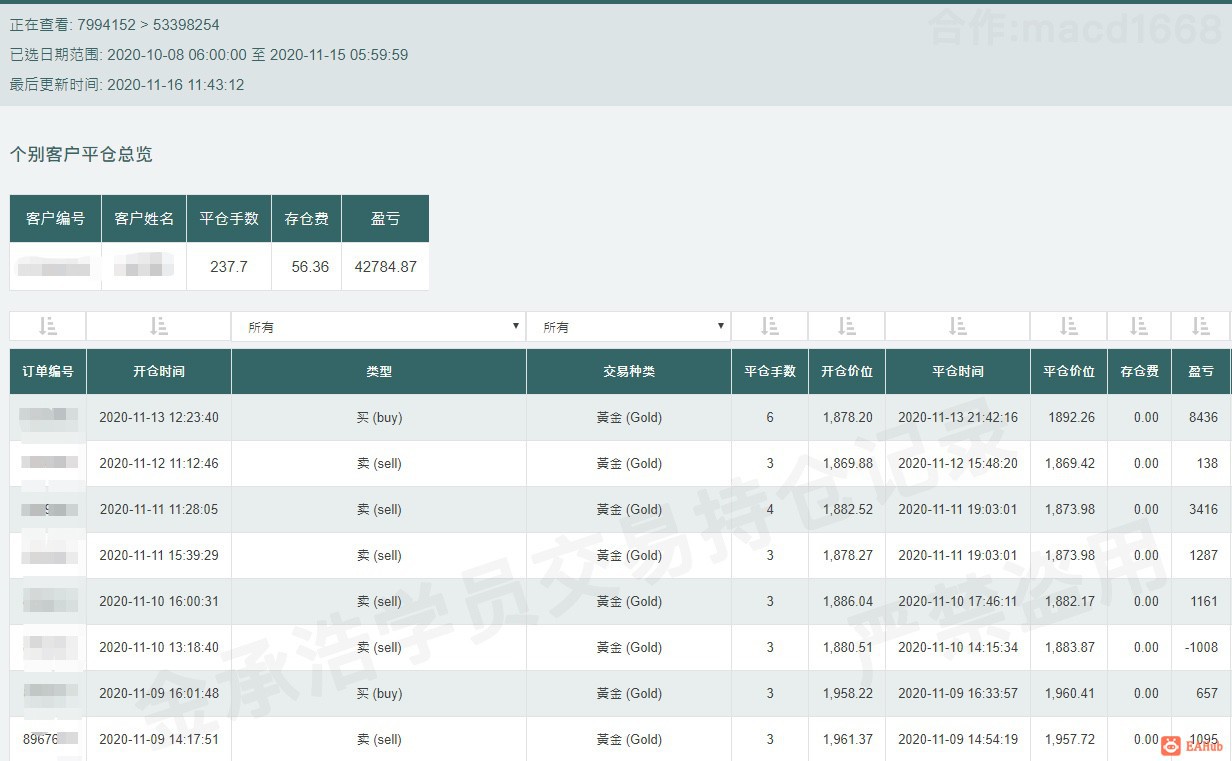Open the 所有 dropdown above 交易种类

tap(628, 327)
